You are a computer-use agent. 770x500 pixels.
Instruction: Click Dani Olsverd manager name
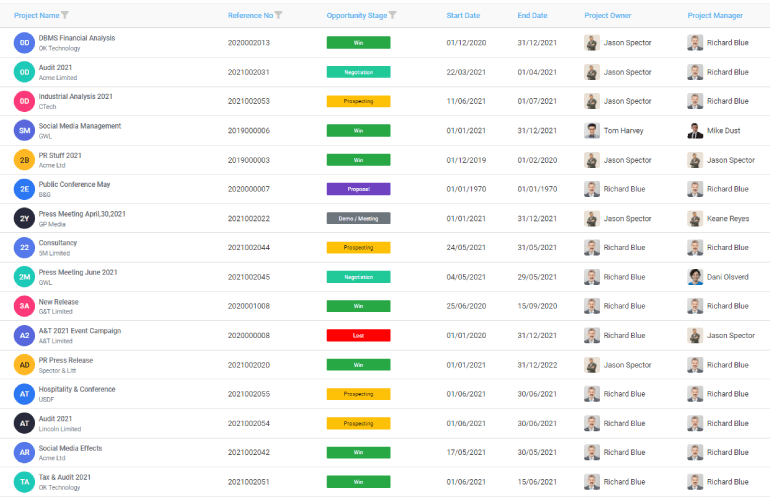[x=728, y=277]
